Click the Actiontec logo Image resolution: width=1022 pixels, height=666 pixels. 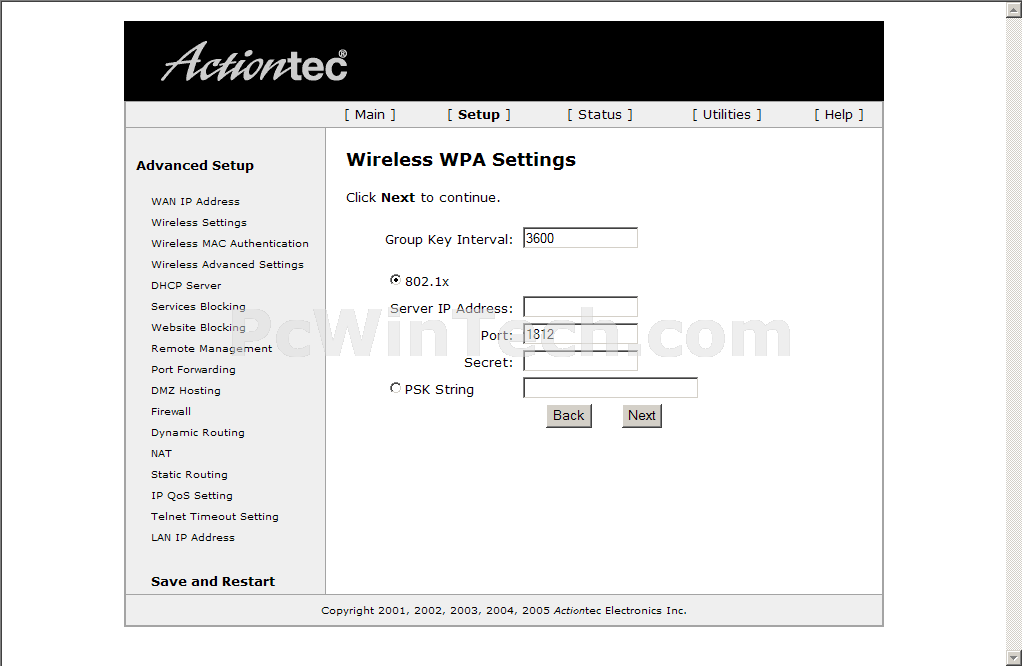(254, 63)
